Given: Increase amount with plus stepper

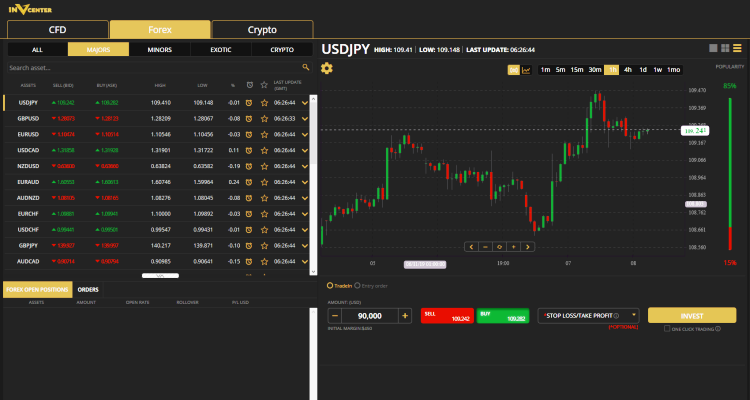Looking at the screenshot, I should tap(405, 316).
